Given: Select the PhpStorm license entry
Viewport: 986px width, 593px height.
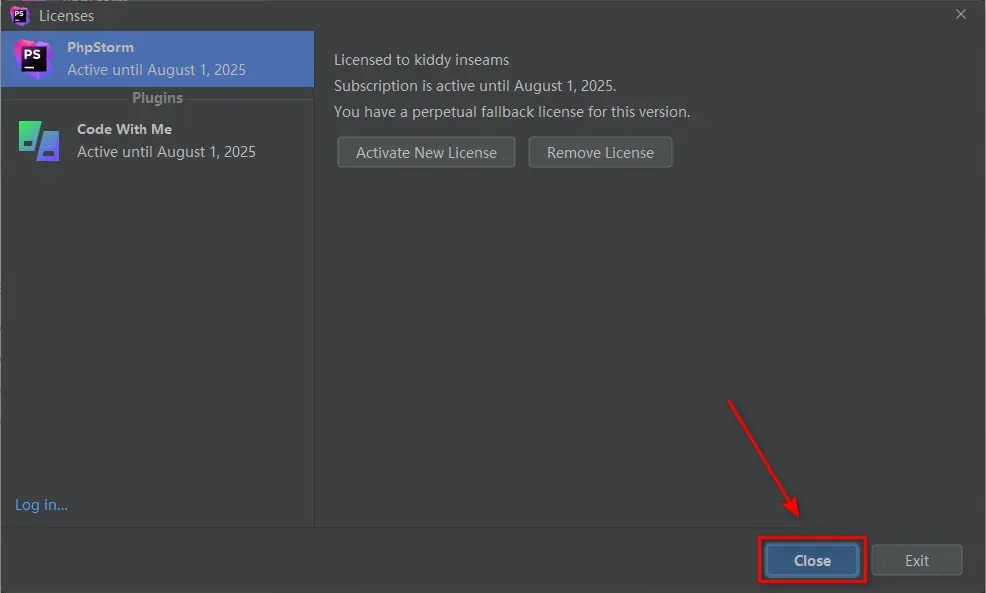Looking at the screenshot, I should tap(157, 59).
